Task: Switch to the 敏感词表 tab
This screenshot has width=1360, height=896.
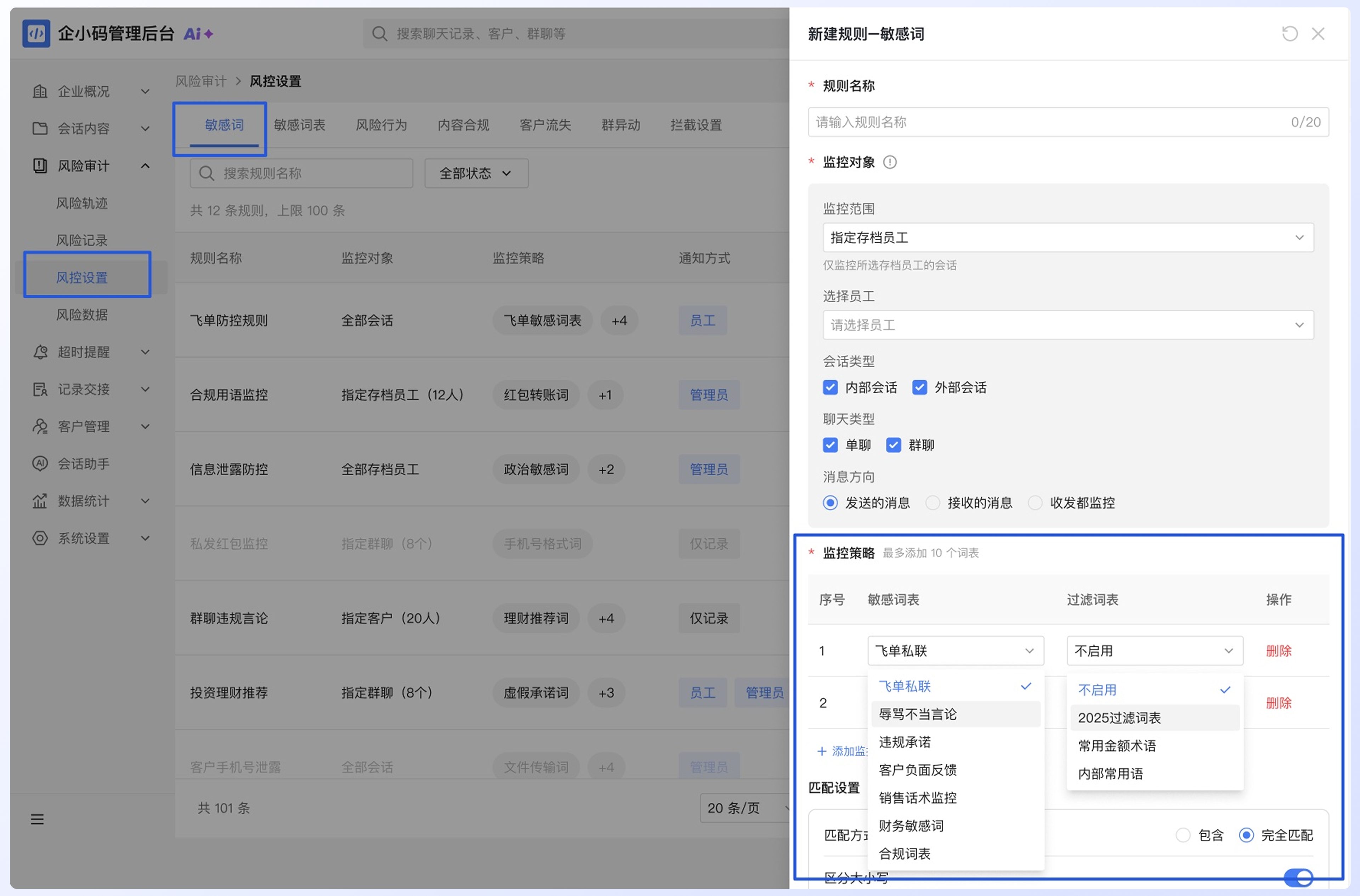Action: pyautogui.click(x=299, y=125)
